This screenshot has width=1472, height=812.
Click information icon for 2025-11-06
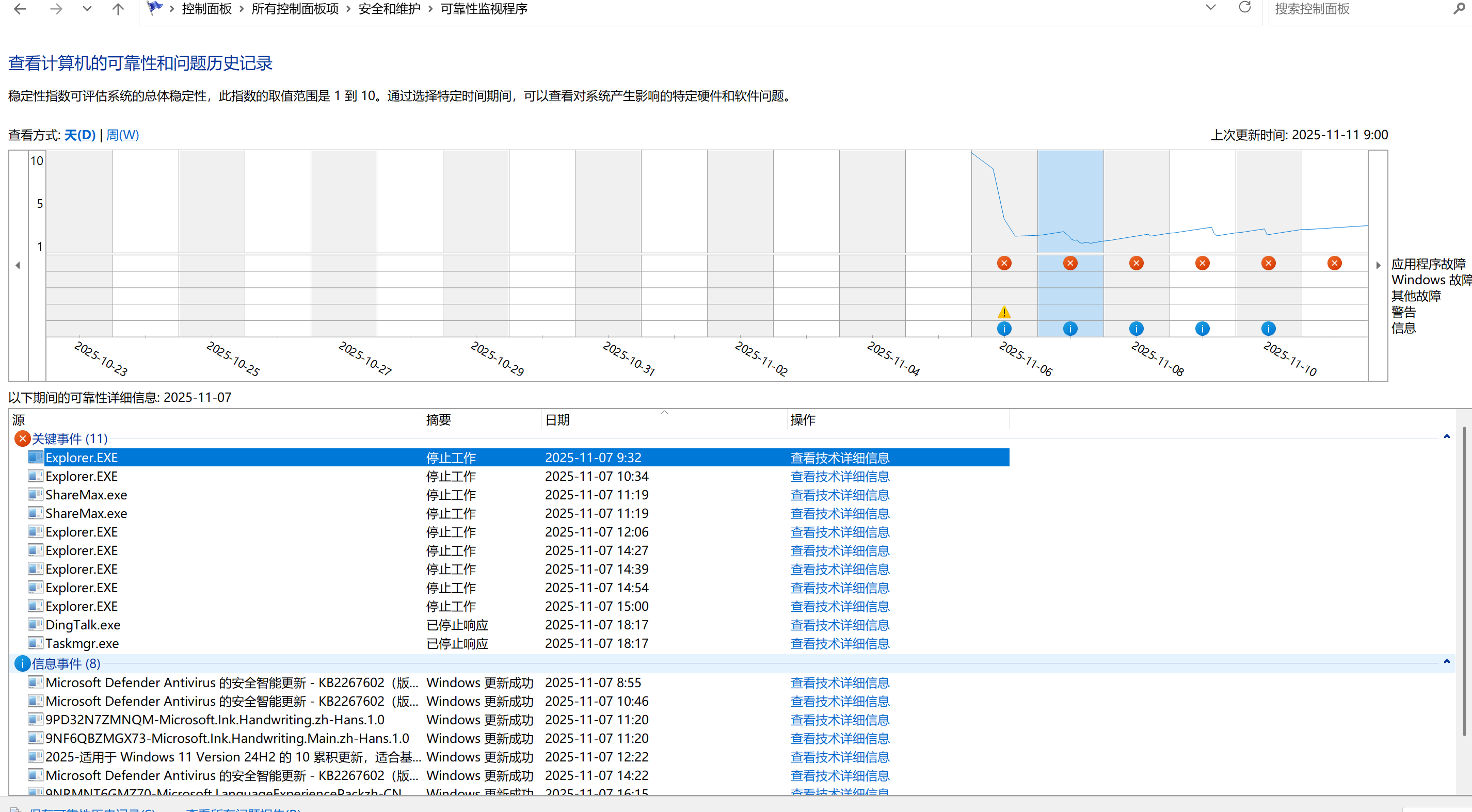pyautogui.click(x=1004, y=328)
